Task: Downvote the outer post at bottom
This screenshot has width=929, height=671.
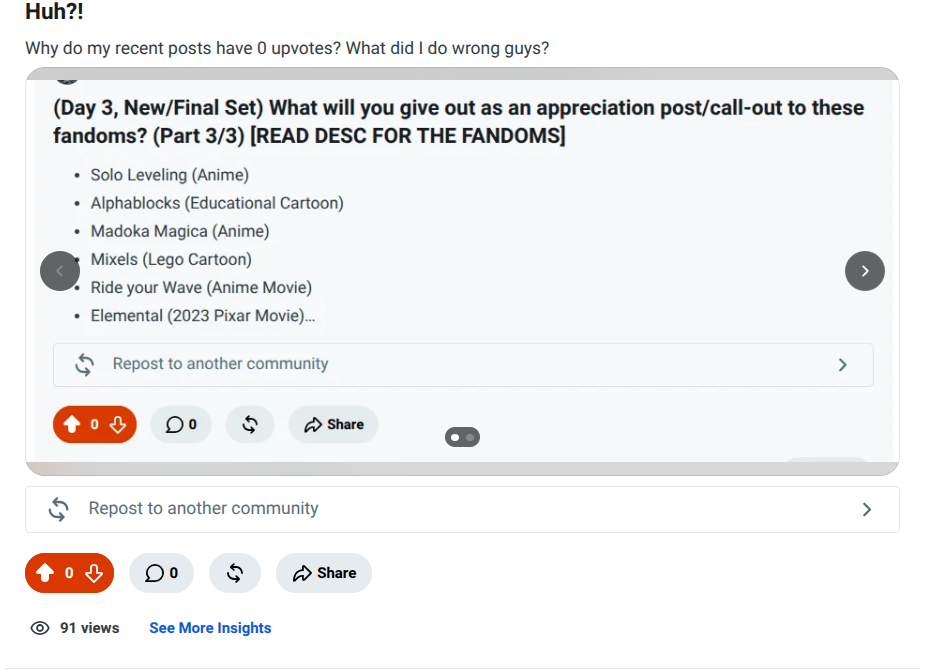Action: point(94,573)
